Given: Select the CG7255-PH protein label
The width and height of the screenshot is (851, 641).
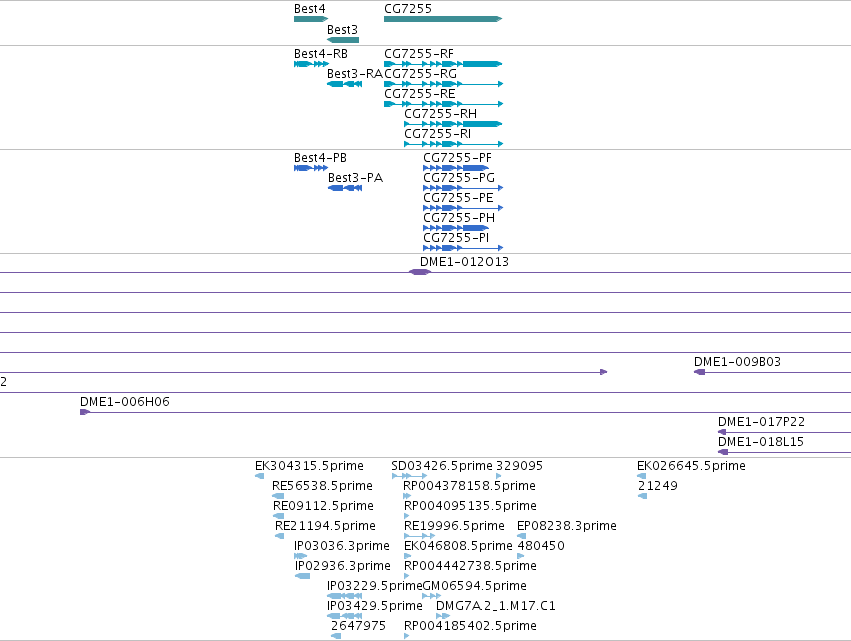Looking at the screenshot, I should [x=459, y=218].
